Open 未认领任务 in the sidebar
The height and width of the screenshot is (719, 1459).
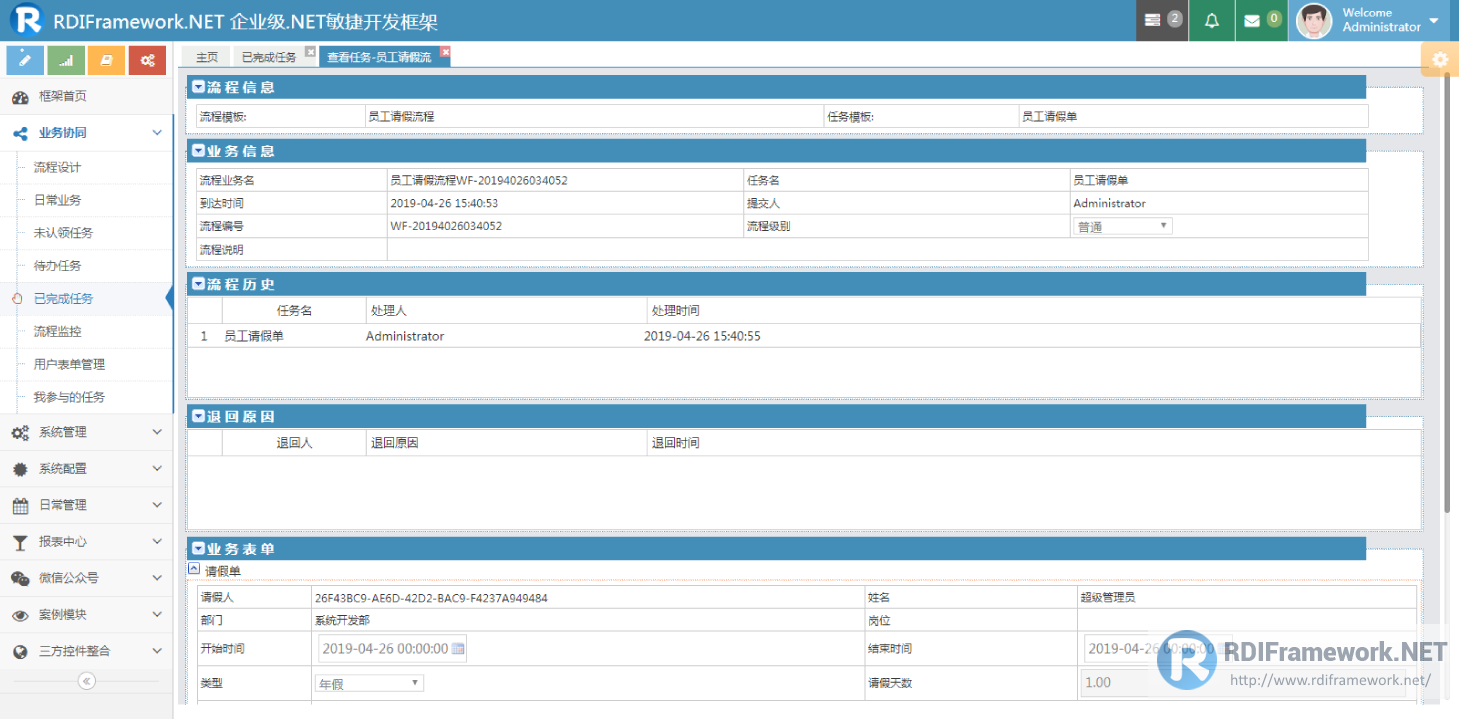click(x=86, y=233)
